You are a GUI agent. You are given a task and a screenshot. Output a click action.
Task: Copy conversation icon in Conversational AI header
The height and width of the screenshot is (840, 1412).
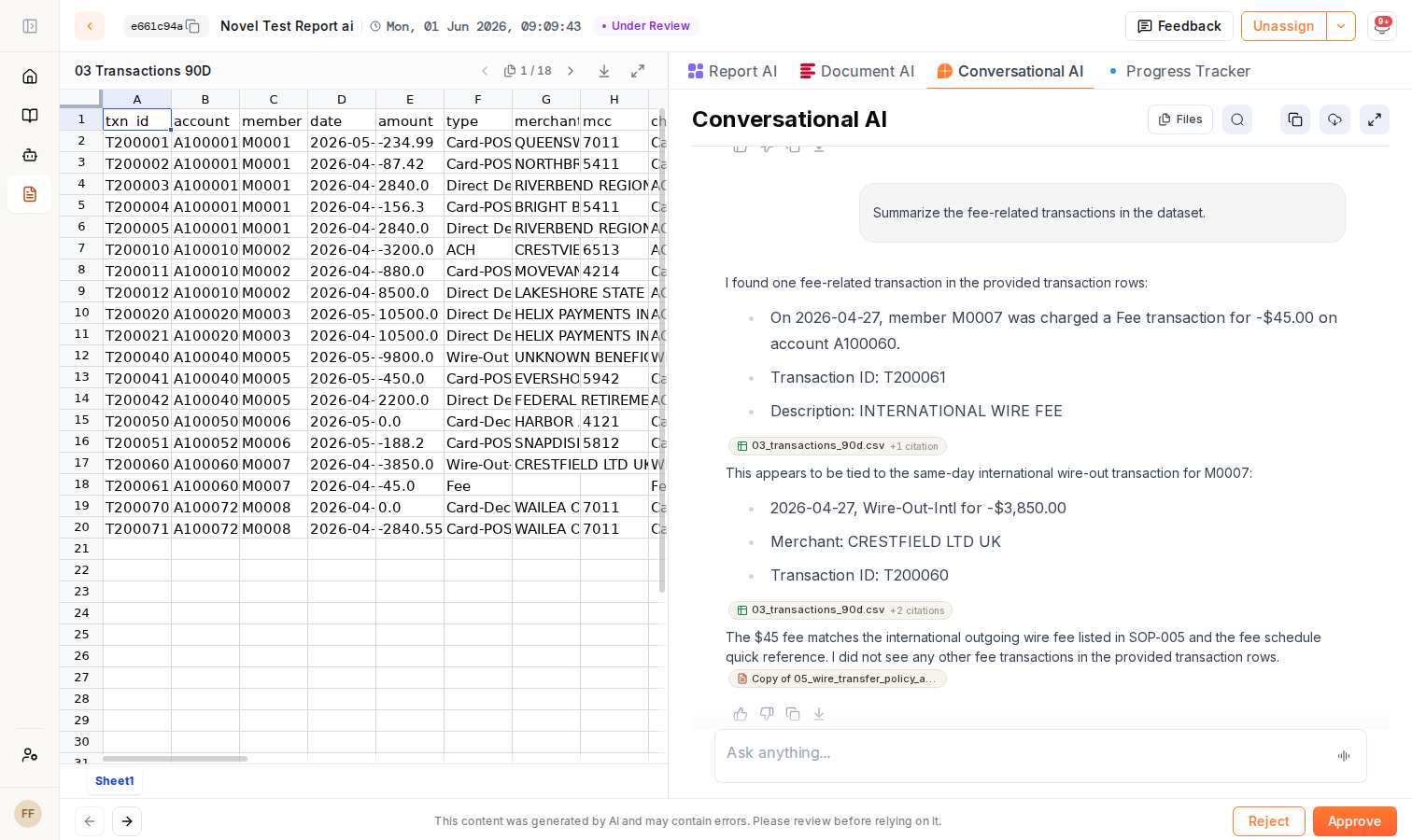click(x=1295, y=119)
